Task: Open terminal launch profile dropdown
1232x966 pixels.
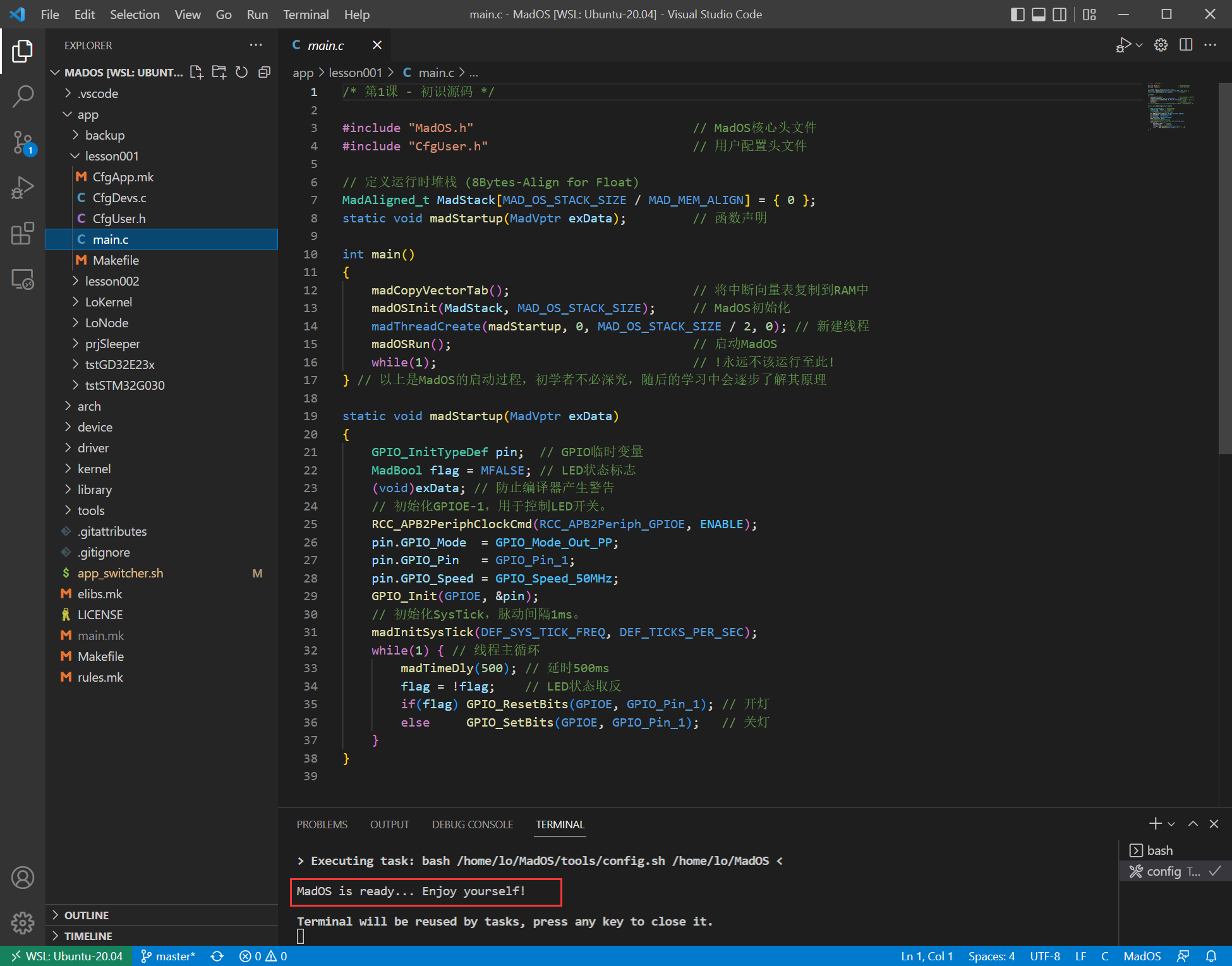Action: click(1171, 824)
